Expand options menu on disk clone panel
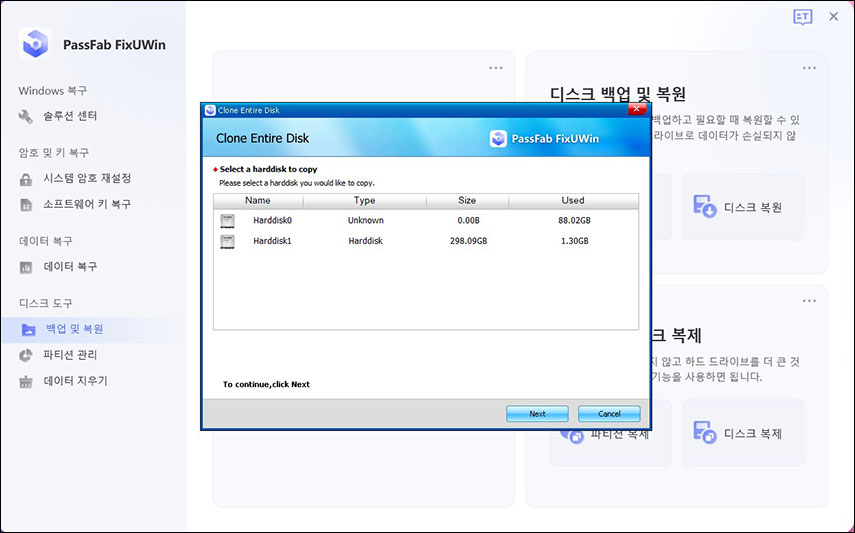This screenshot has width=855, height=533. (809, 300)
